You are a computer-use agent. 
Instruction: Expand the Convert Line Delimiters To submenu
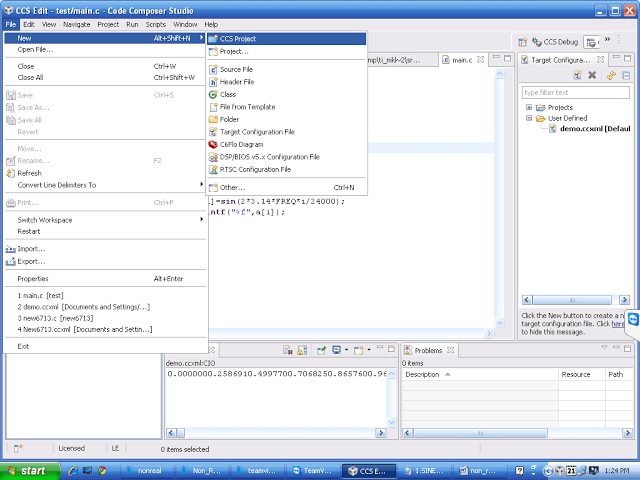click(x=105, y=185)
